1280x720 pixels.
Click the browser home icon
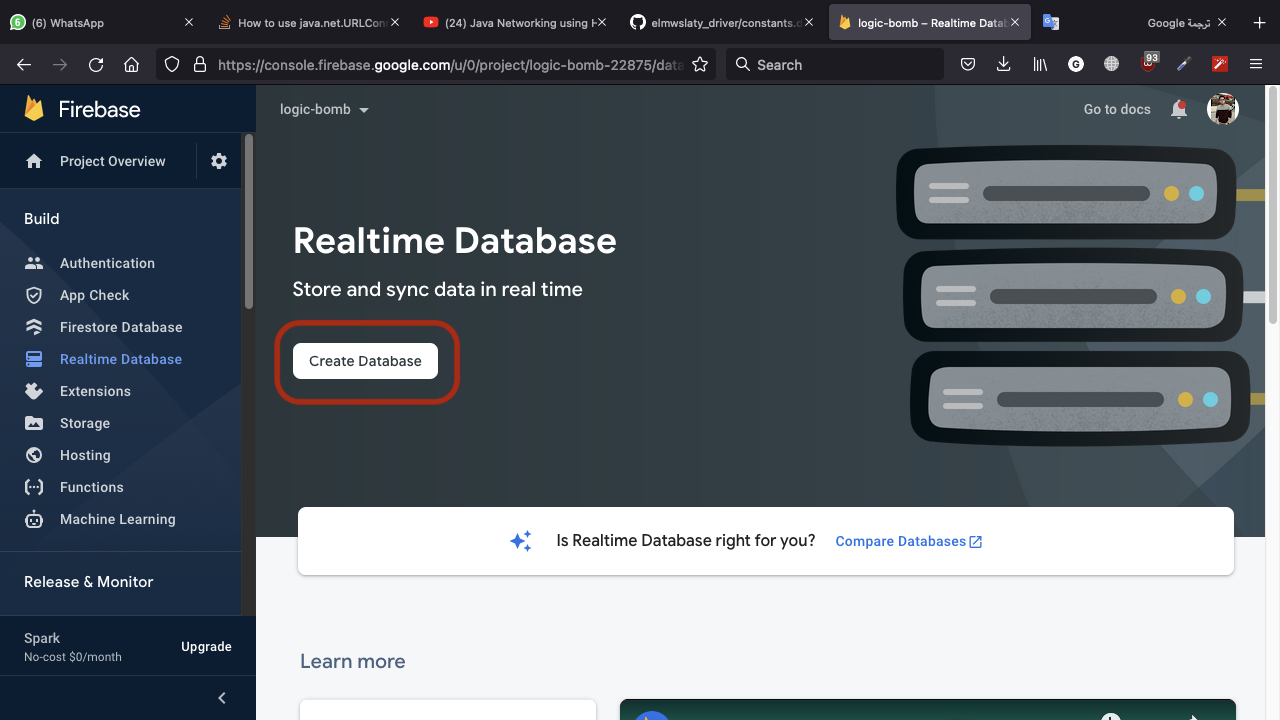pyautogui.click(x=131, y=64)
